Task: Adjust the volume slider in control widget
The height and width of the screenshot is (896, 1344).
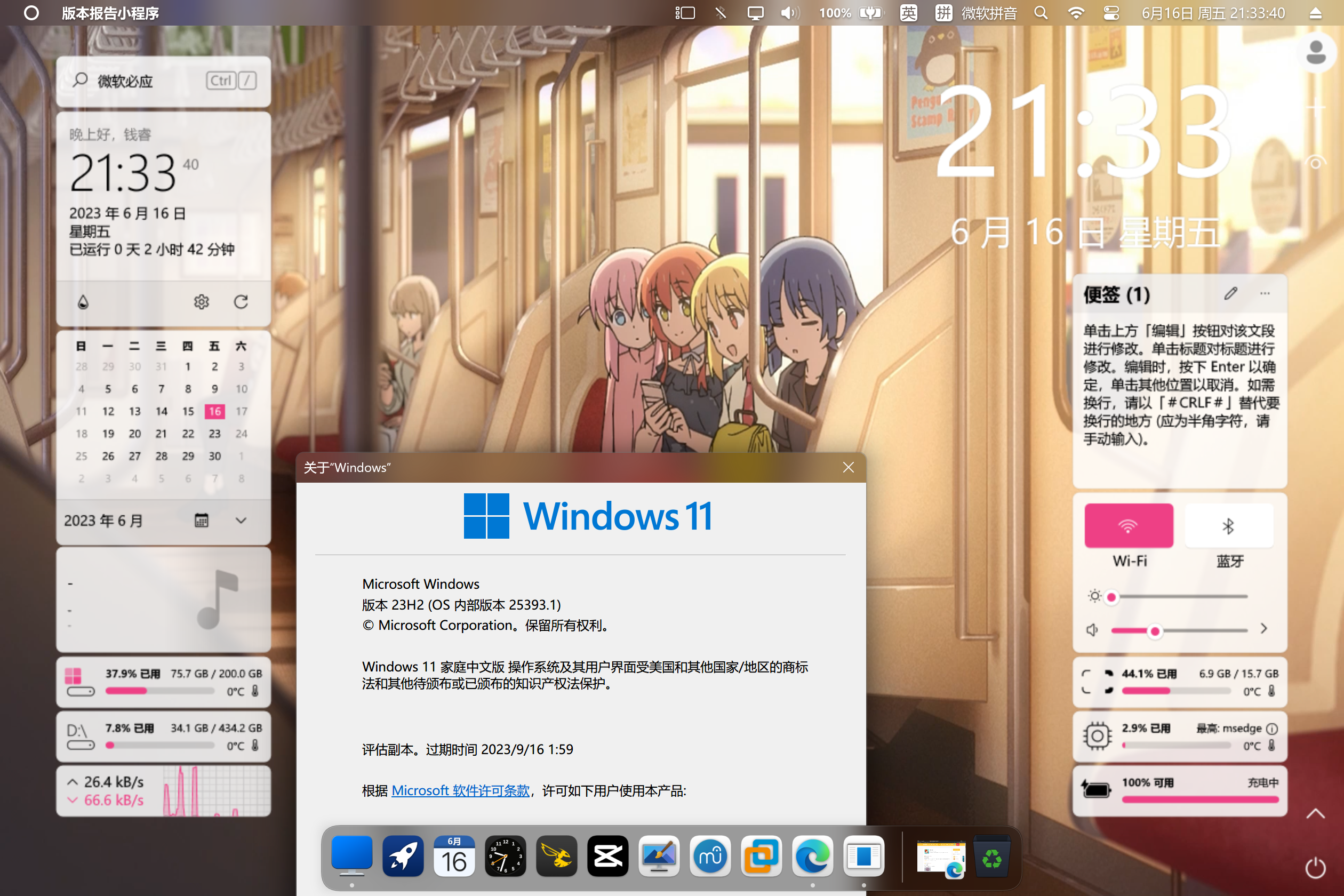Action: click(1178, 631)
